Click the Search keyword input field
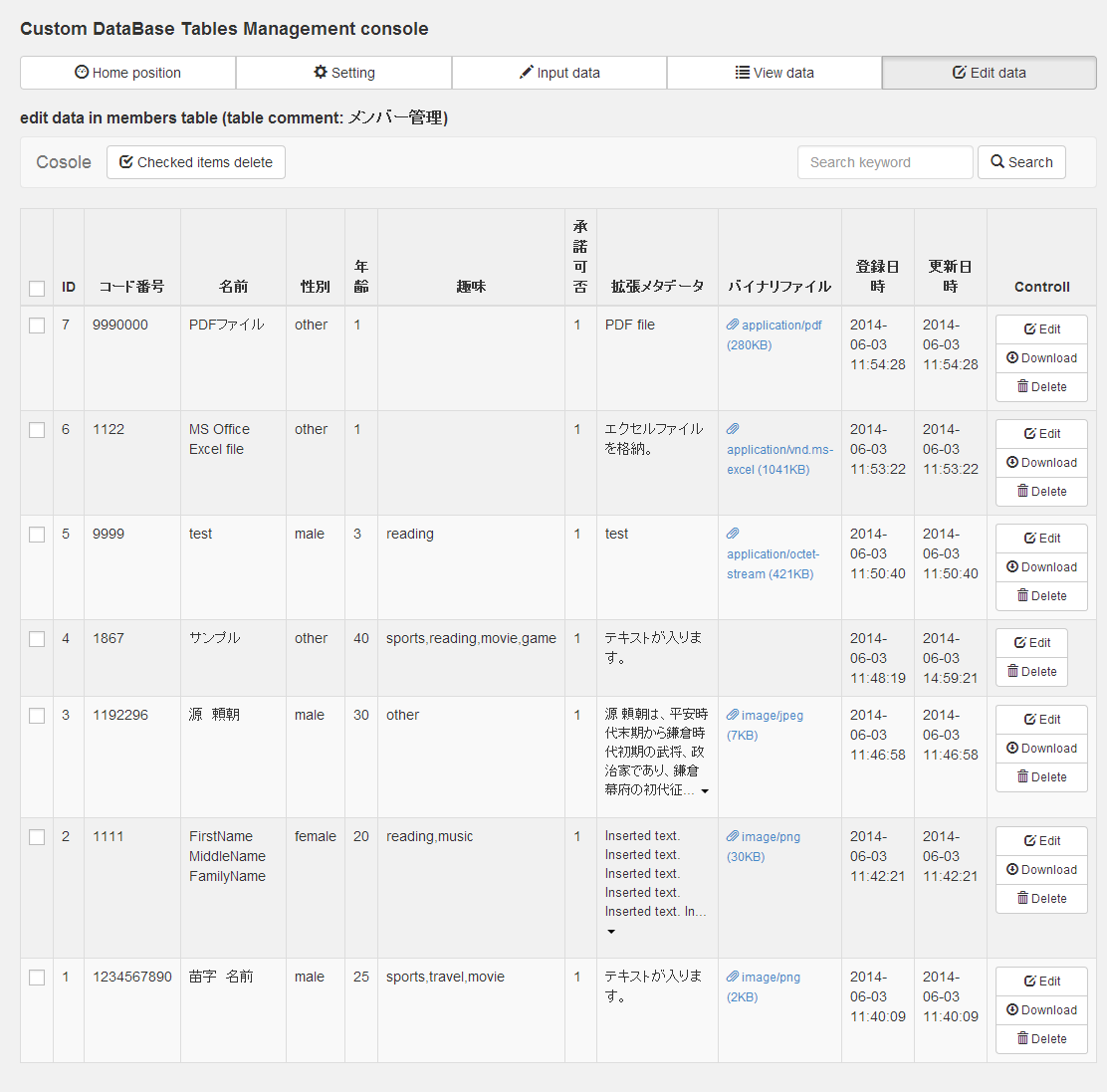This screenshot has height=1092, width=1107. tap(884, 162)
